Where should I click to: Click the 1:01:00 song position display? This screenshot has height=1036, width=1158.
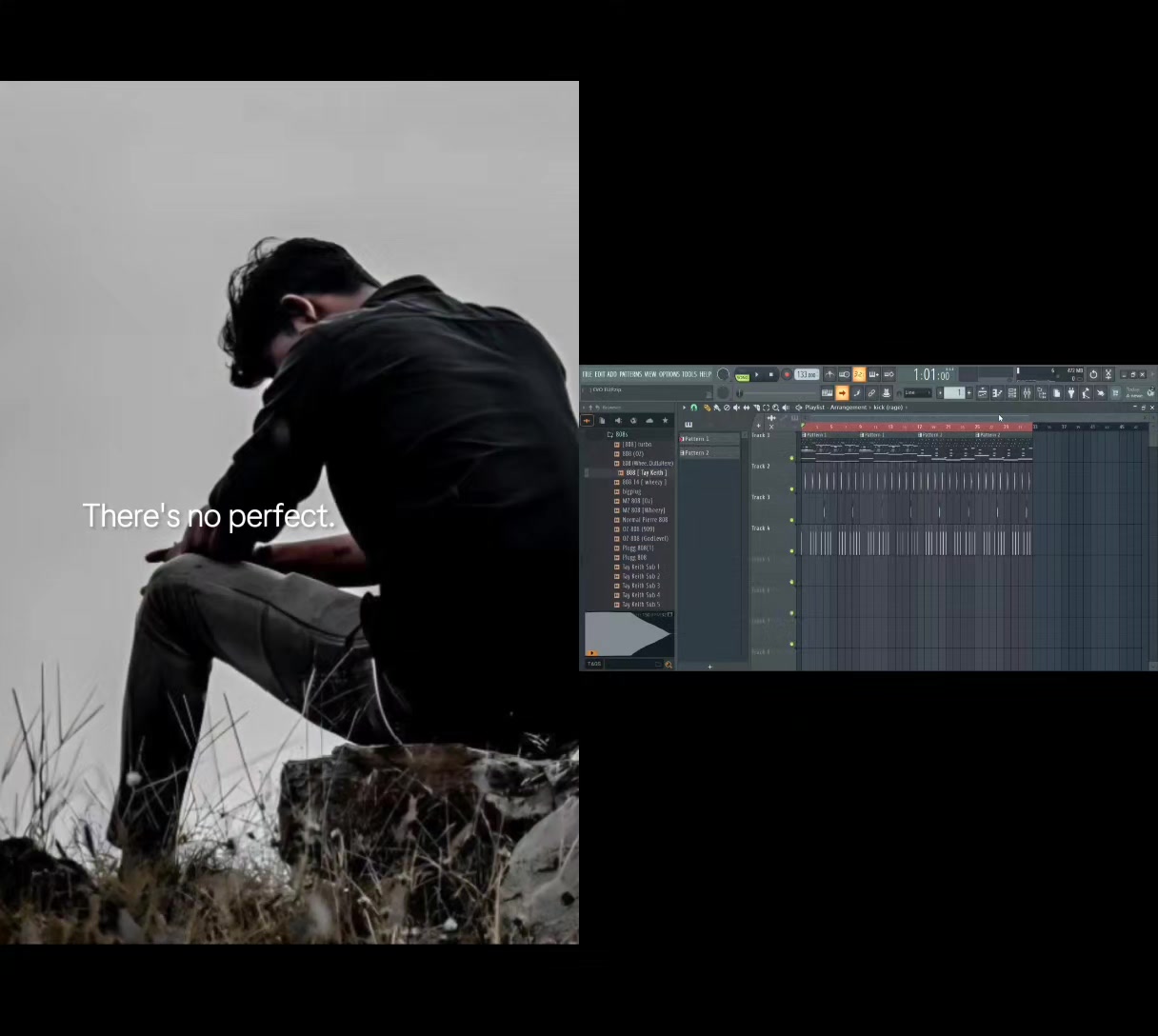click(x=931, y=375)
